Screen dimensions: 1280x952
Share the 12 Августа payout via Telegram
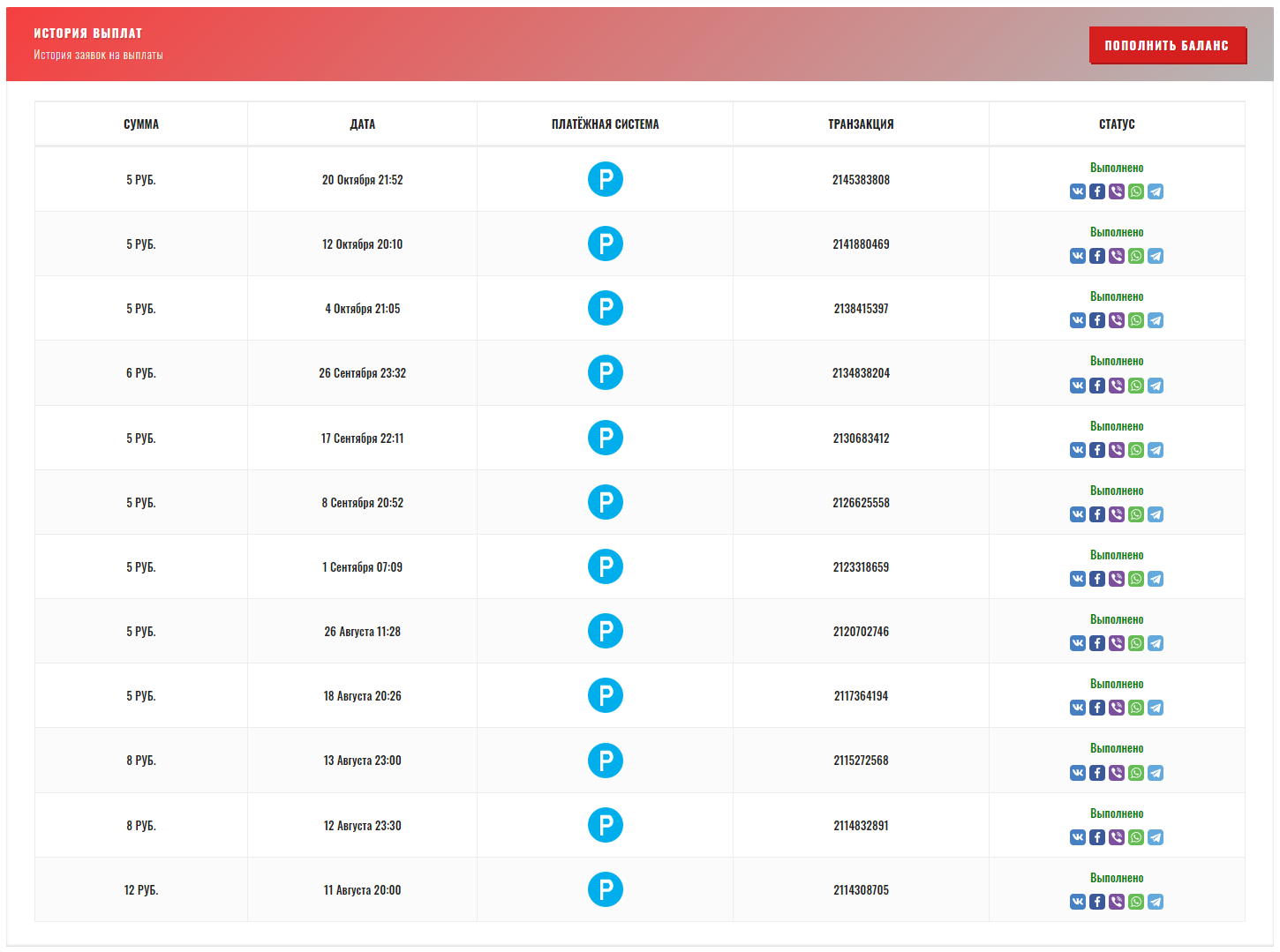click(1156, 837)
